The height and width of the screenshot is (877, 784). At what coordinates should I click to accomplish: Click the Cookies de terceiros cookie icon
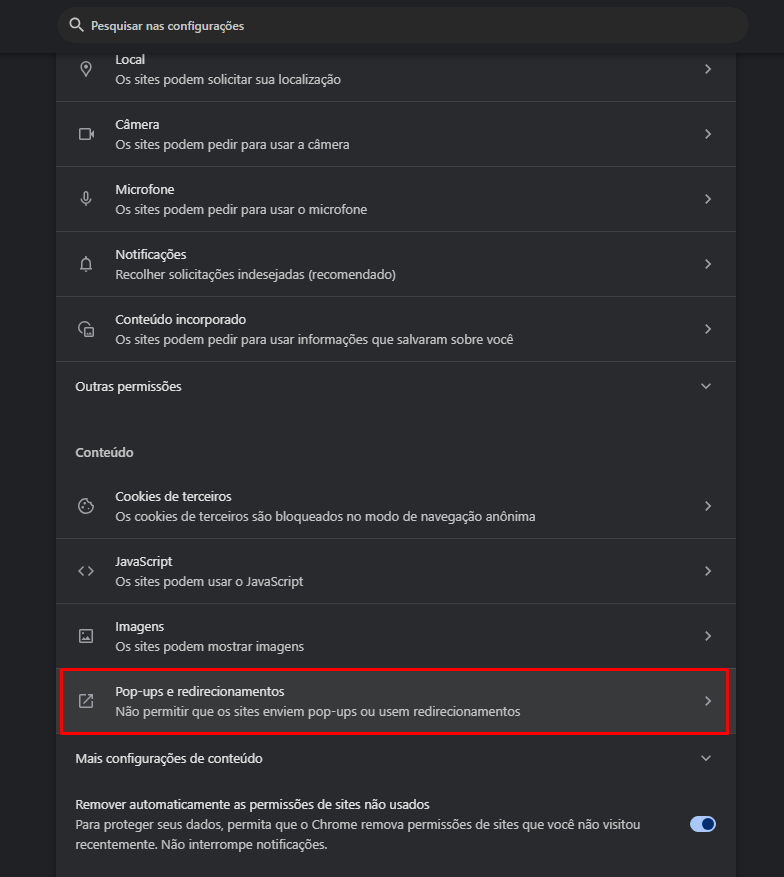86,506
